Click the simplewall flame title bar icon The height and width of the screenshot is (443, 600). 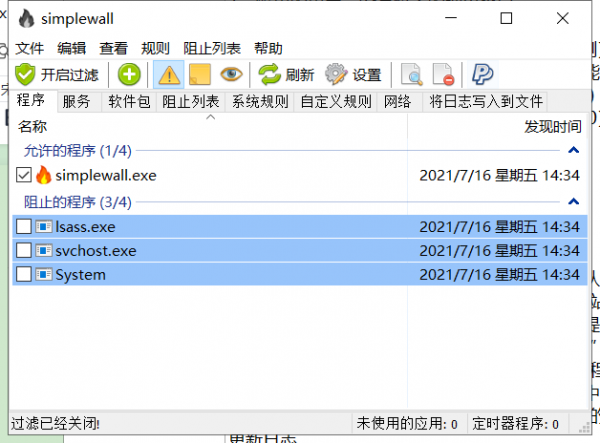point(26,18)
